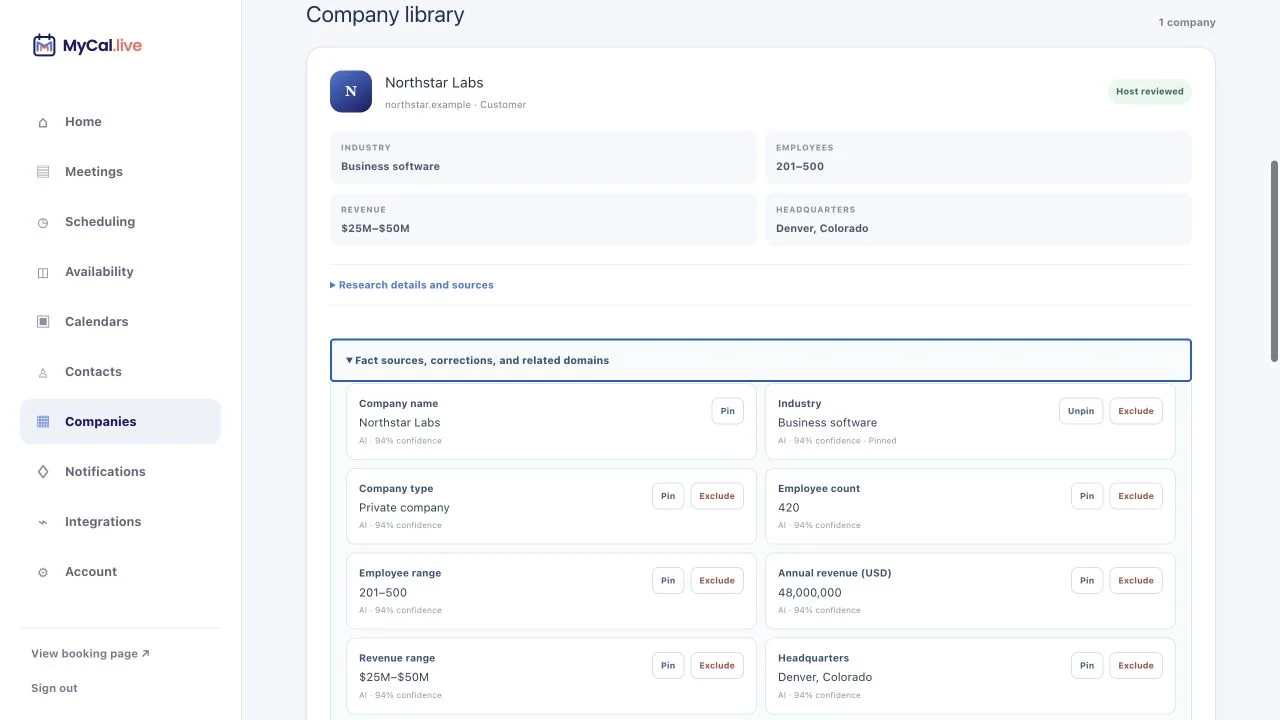This screenshot has width=1280, height=720.
Task: Pin the Annual revenue fact
Action: (1087, 580)
